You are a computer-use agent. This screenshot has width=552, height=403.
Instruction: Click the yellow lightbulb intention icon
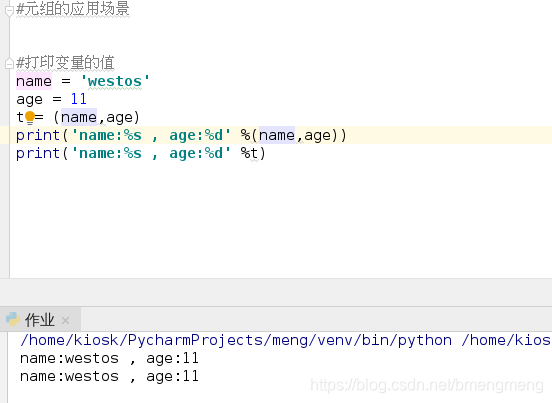(30, 118)
